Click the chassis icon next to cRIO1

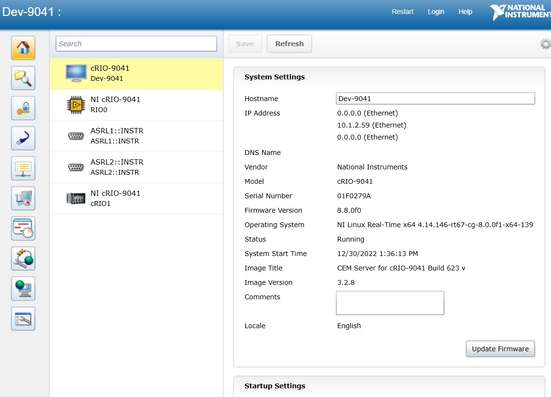pos(76,198)
